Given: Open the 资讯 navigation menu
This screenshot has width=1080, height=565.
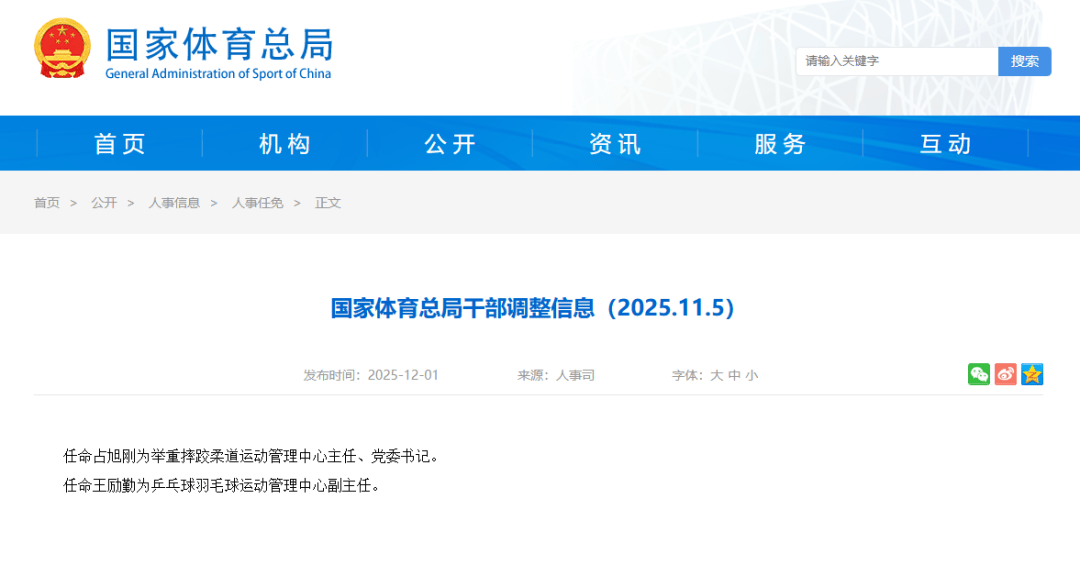Looking at the screenshot, I should (x=615, y=144).
